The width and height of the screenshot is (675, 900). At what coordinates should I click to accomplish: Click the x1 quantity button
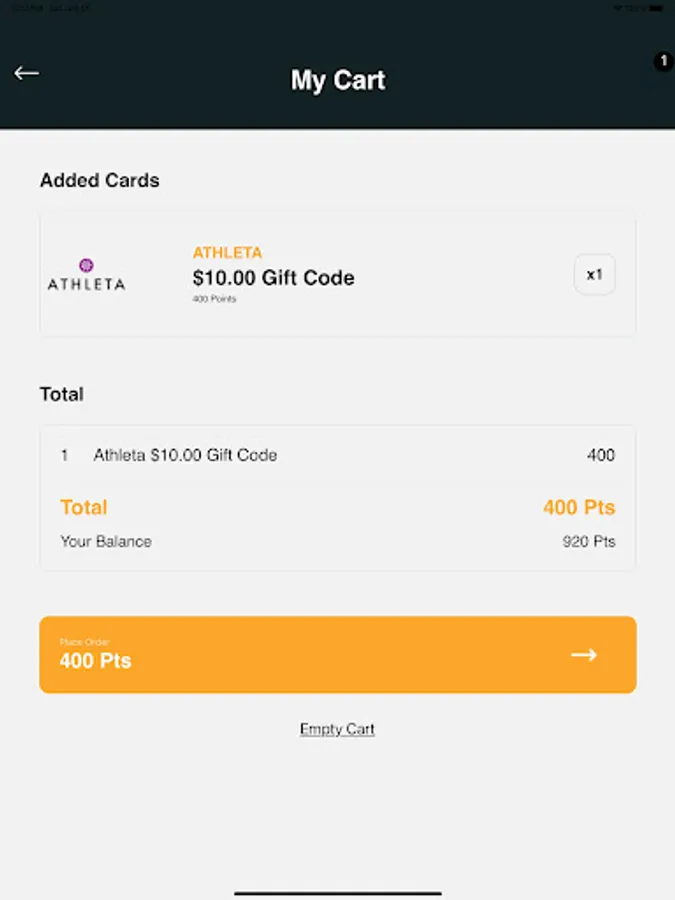[594, 274]
